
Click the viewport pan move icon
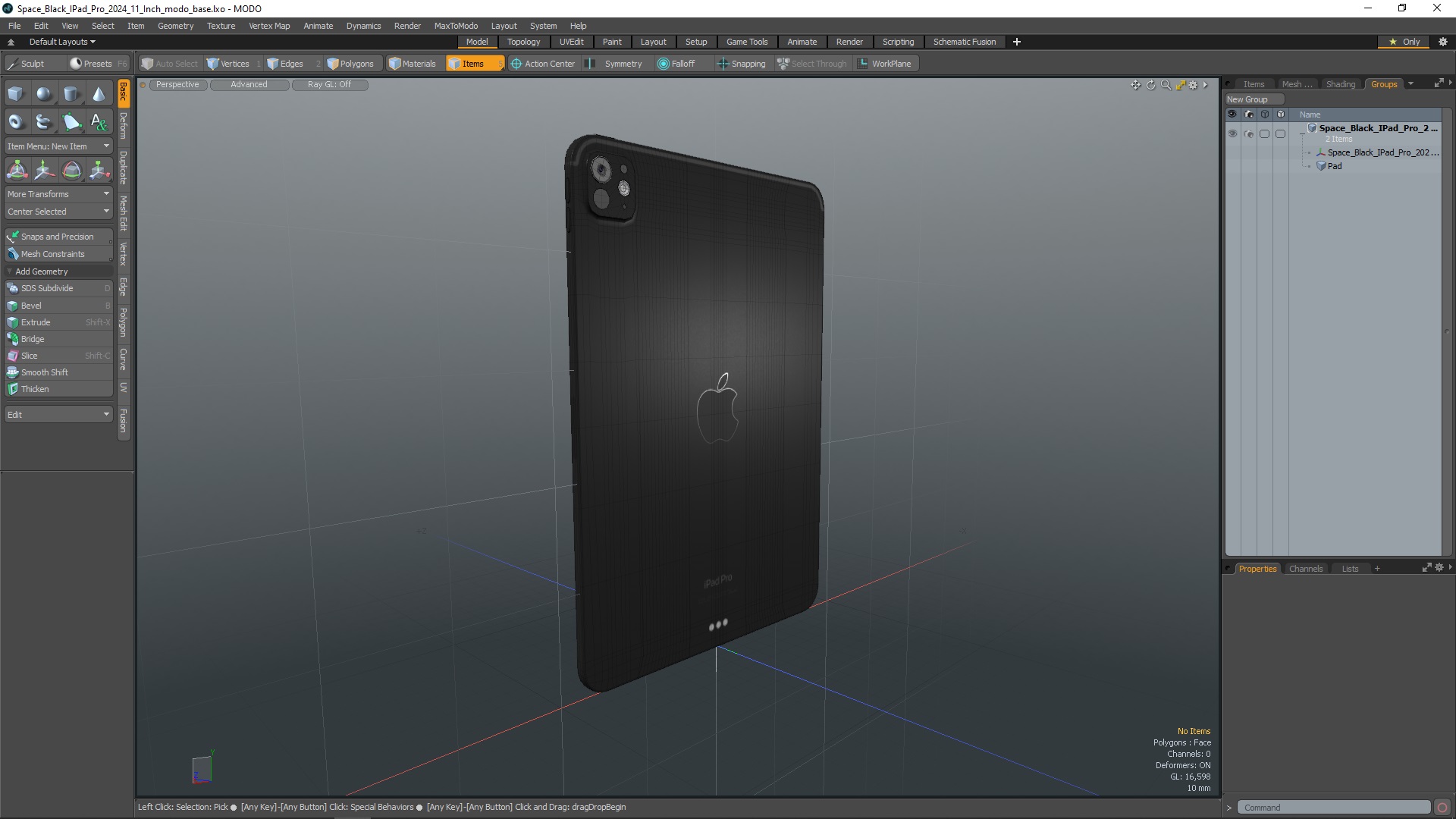[x=1135, y=85]
